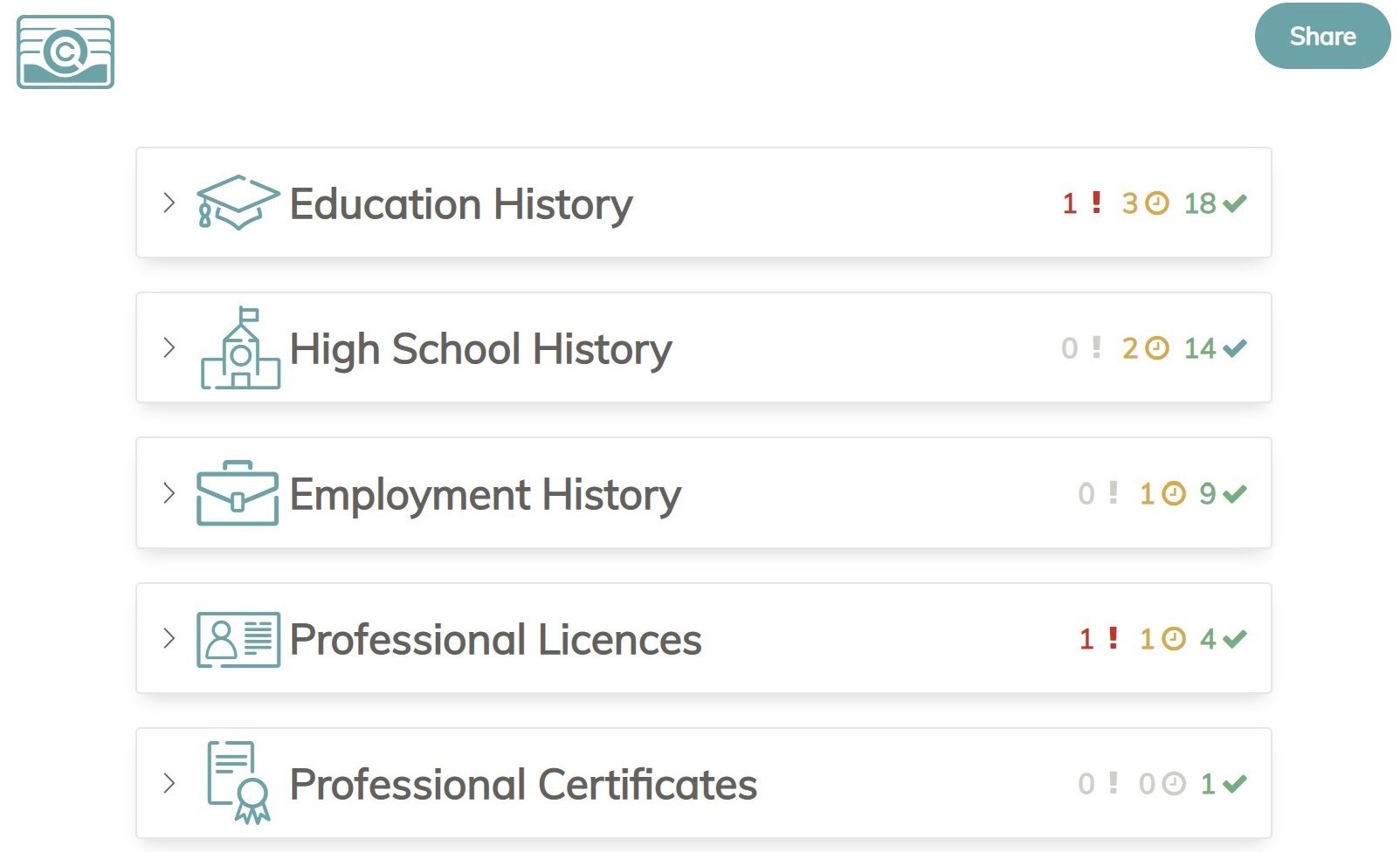Screen dimensions: 1400x852
Task: Click the app logo in the top-left corner
Action: pos(64,53)
